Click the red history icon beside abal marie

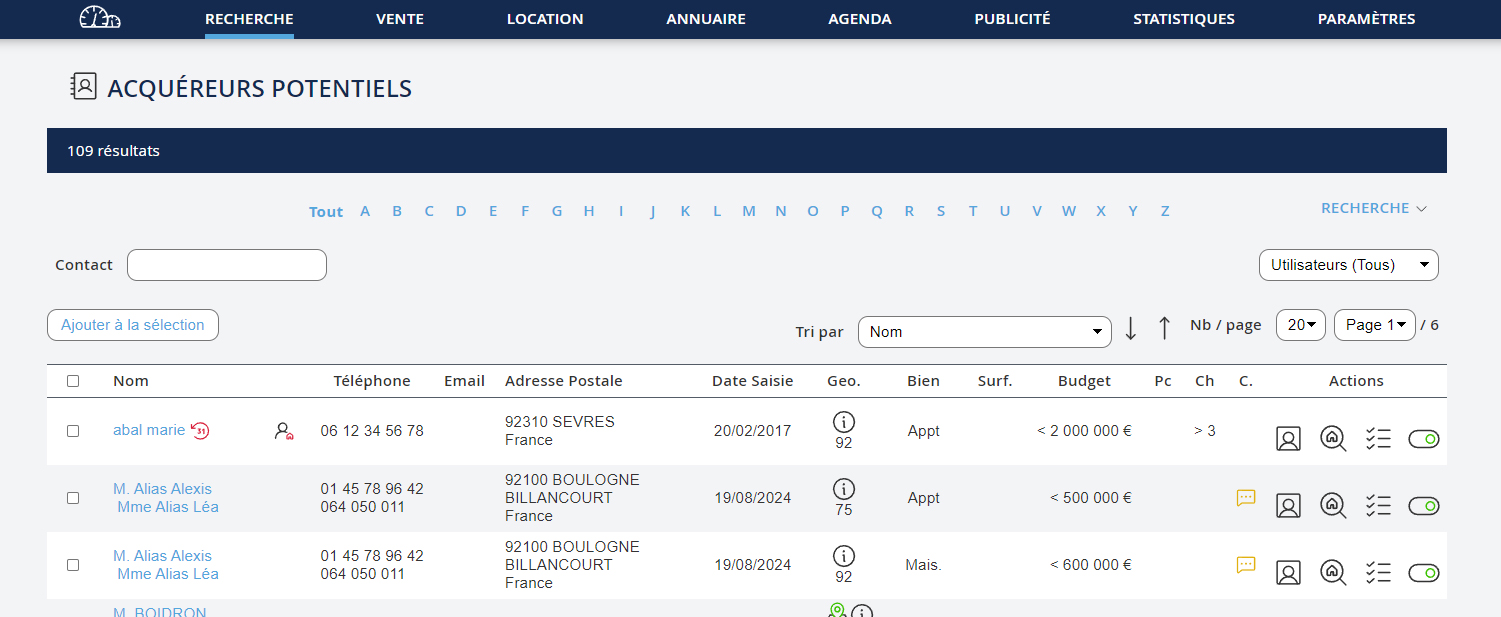pyautogui.click(x=200, y=431)
